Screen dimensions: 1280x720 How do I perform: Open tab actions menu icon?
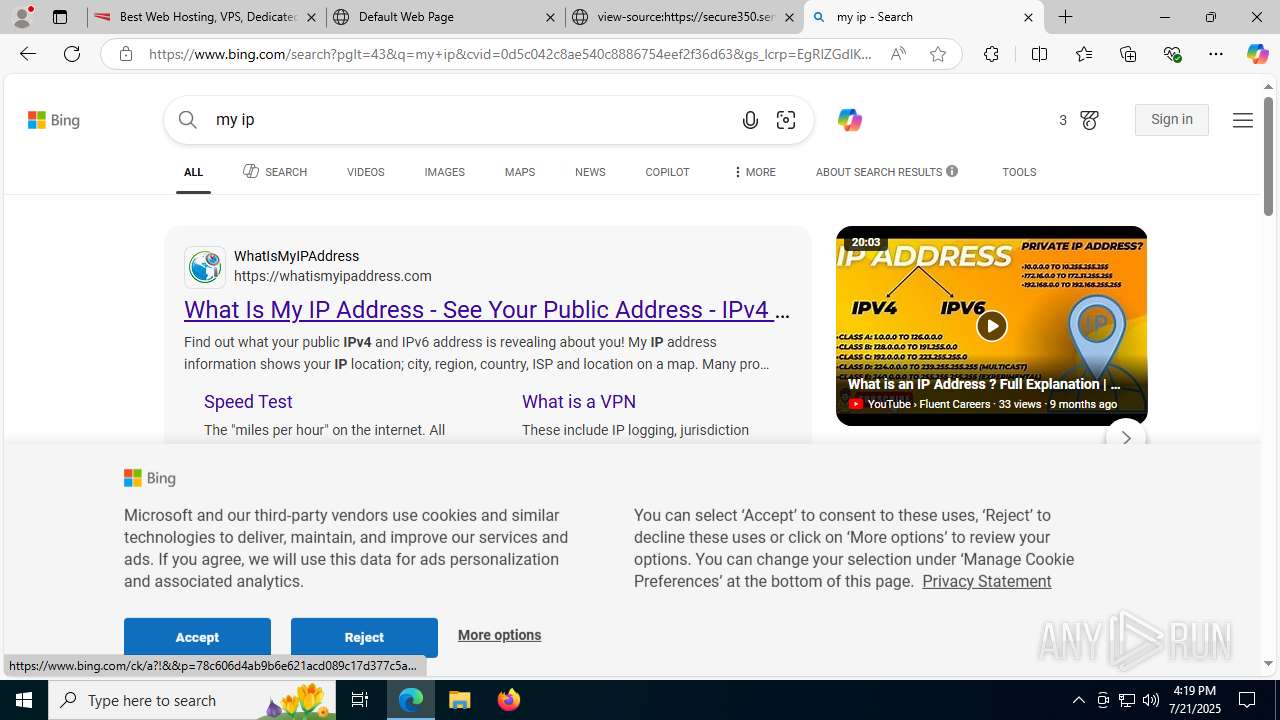[x=60, y=17]
